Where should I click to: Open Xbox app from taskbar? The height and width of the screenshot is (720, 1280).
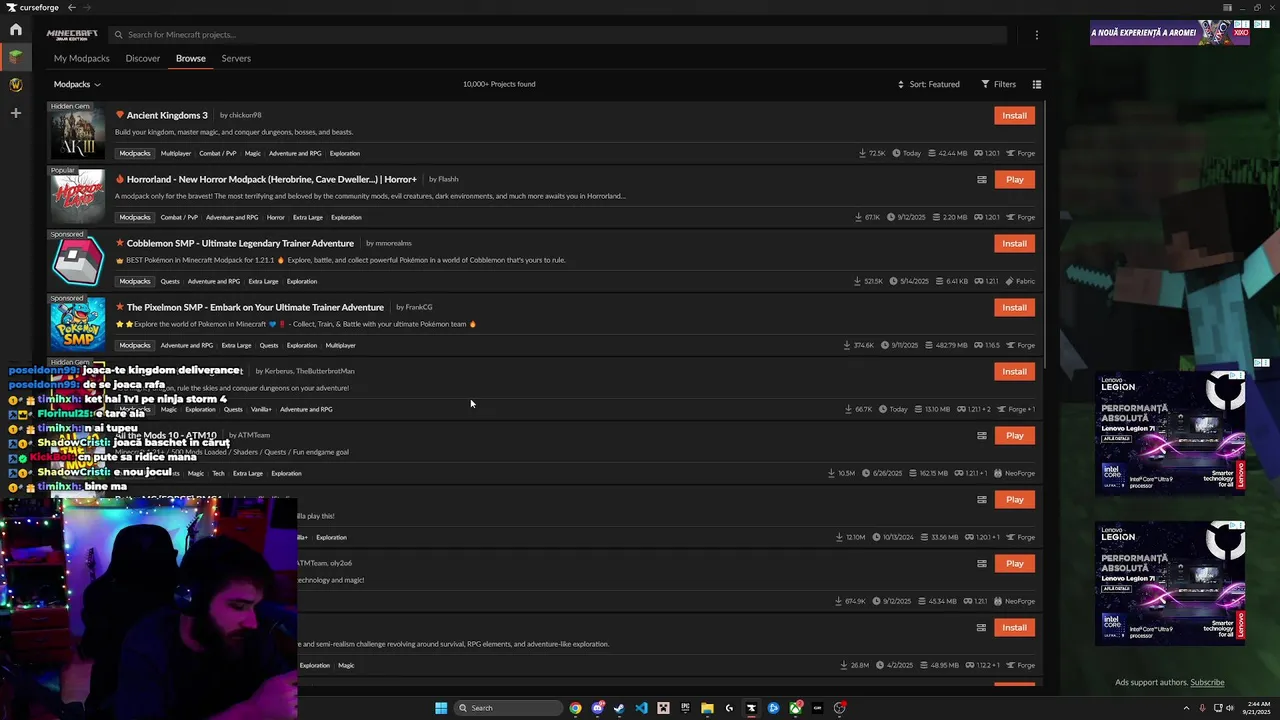pos(795,708)
